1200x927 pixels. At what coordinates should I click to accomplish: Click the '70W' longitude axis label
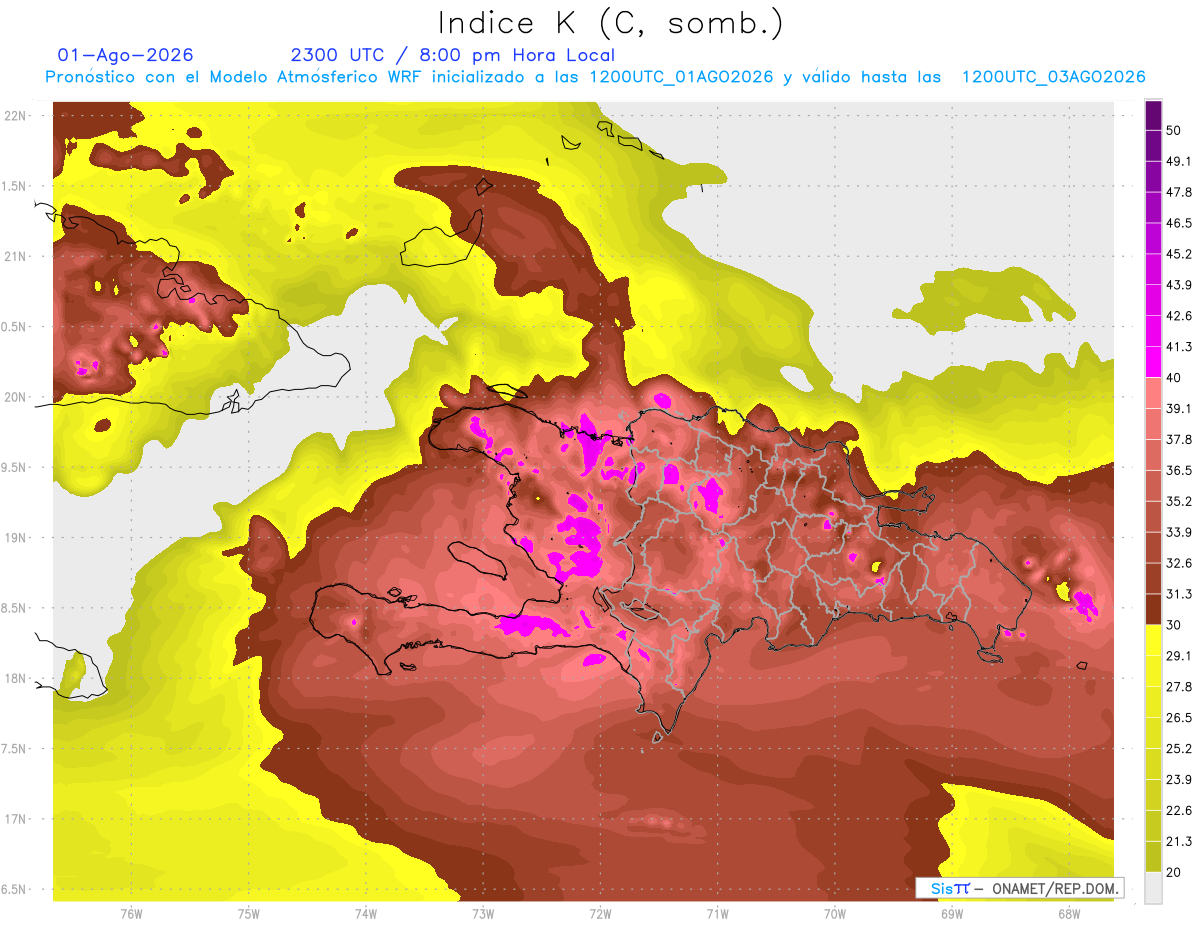click(x=834, y=914)
